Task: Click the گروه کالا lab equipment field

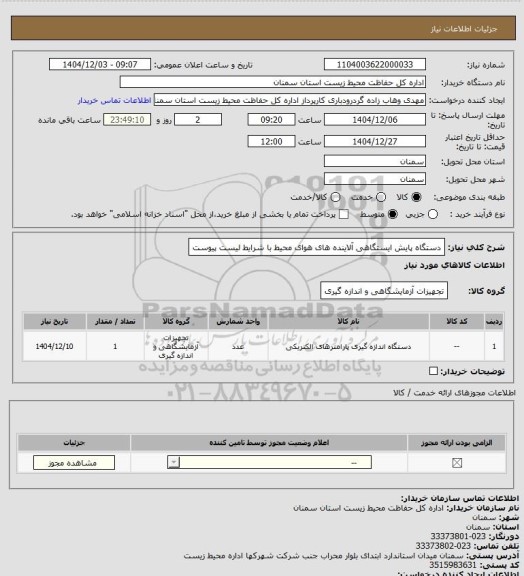Action: tap(384, 291)
